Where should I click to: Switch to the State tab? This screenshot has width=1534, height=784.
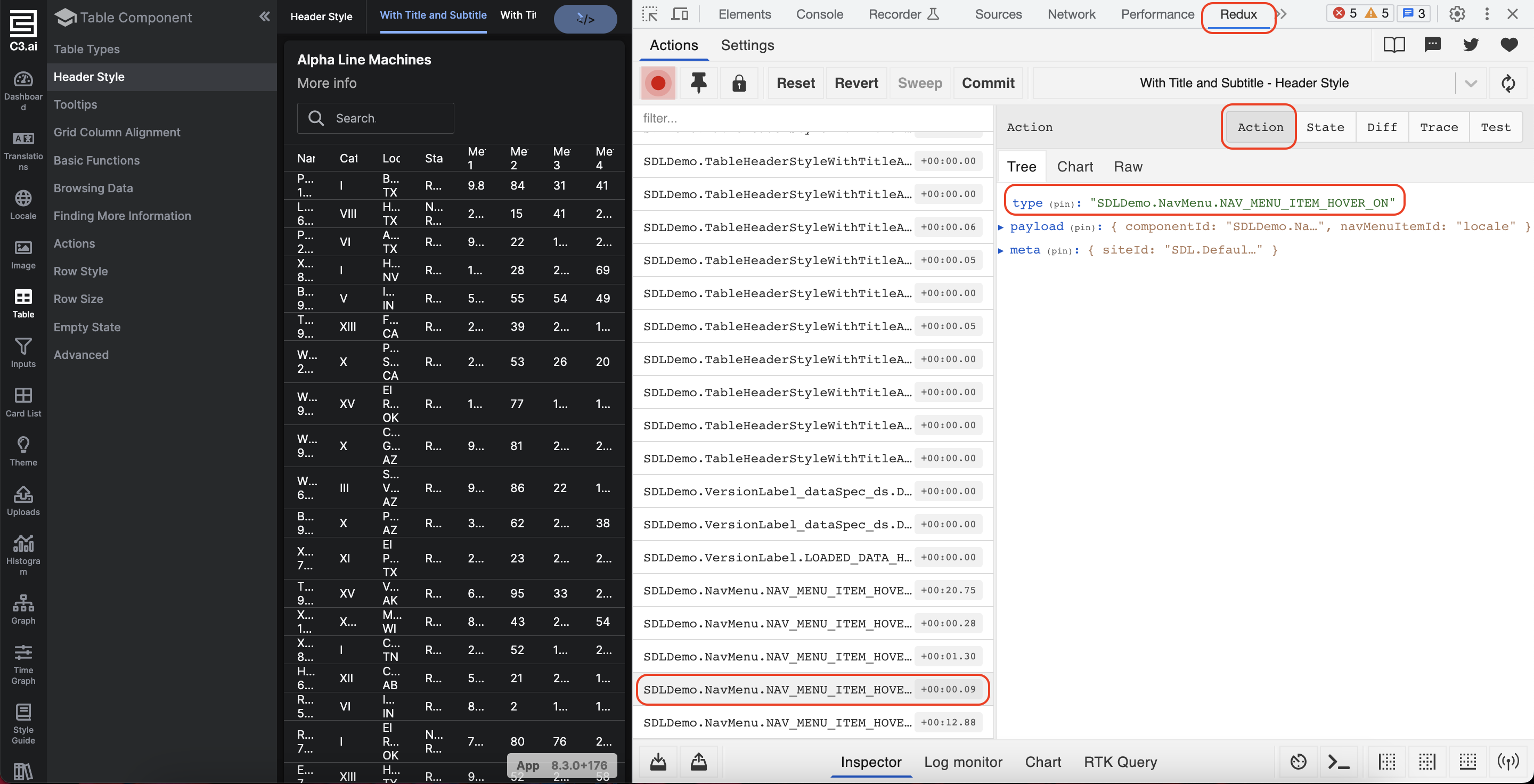click(1324, 127)
